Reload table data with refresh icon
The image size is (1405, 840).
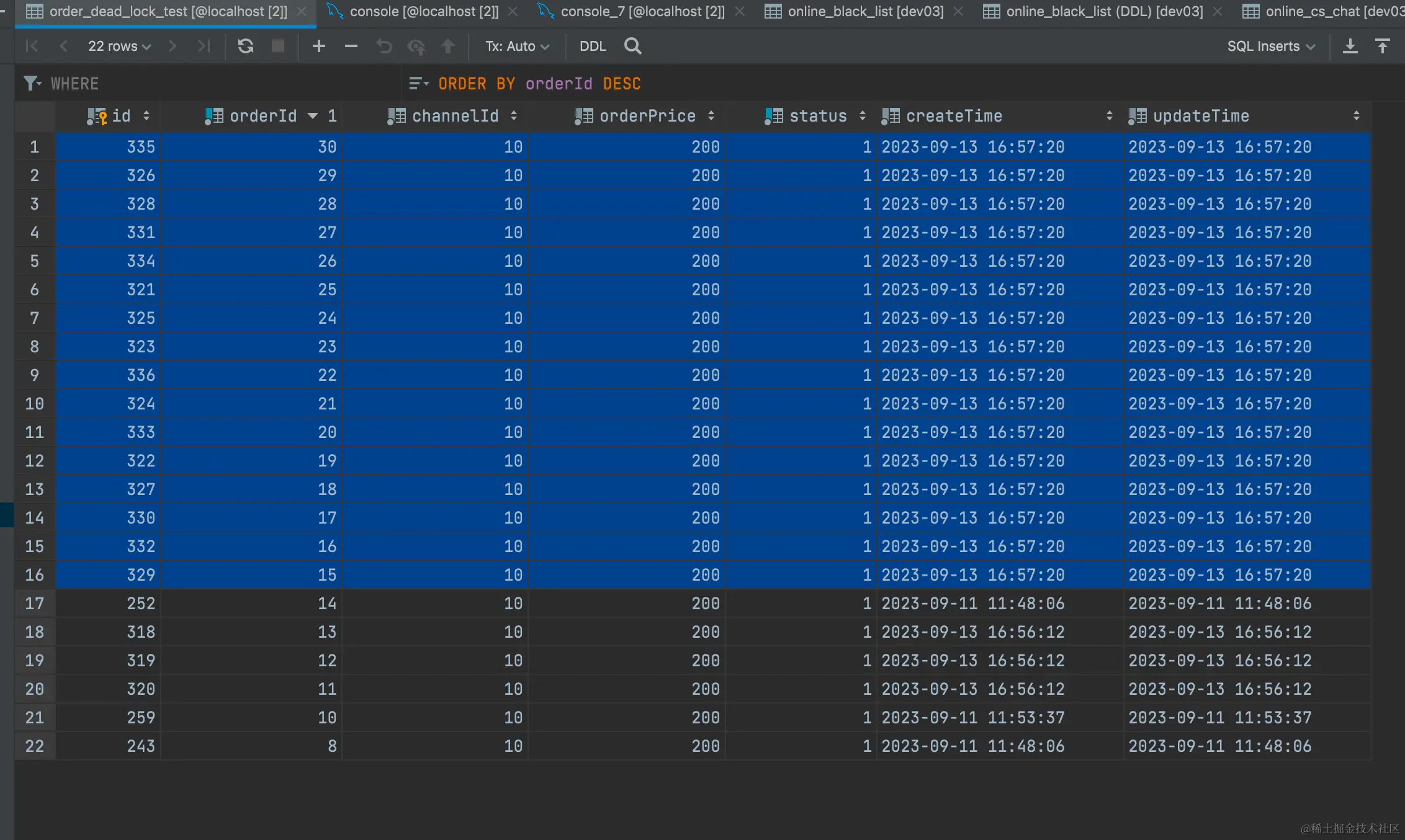[x=246, y=46]
